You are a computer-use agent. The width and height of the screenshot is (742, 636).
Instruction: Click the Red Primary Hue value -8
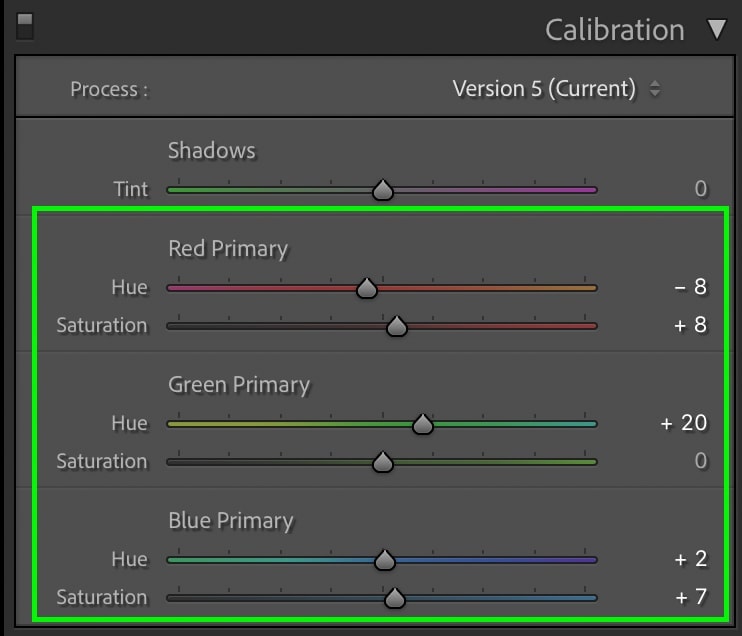690,288
